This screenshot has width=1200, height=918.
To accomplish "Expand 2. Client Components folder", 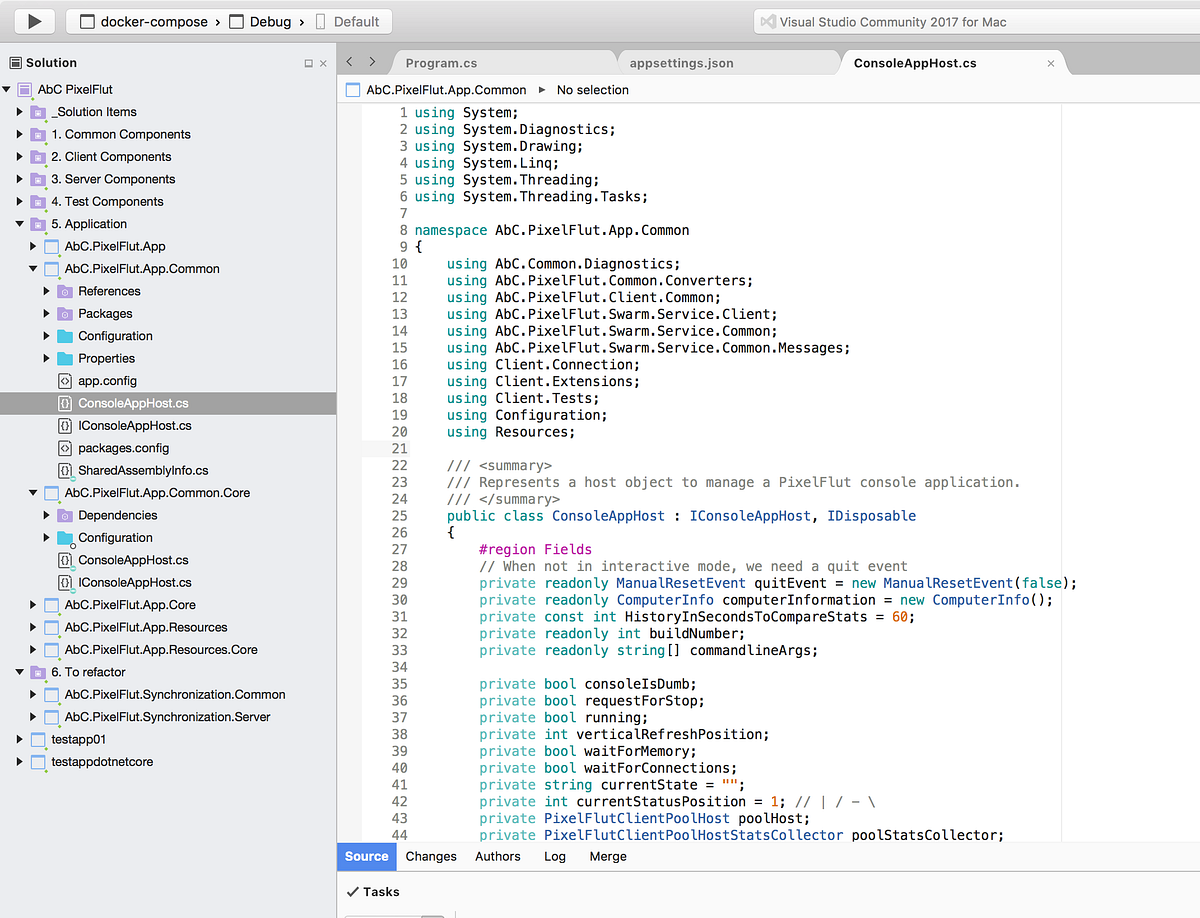I will coord(19,157).
